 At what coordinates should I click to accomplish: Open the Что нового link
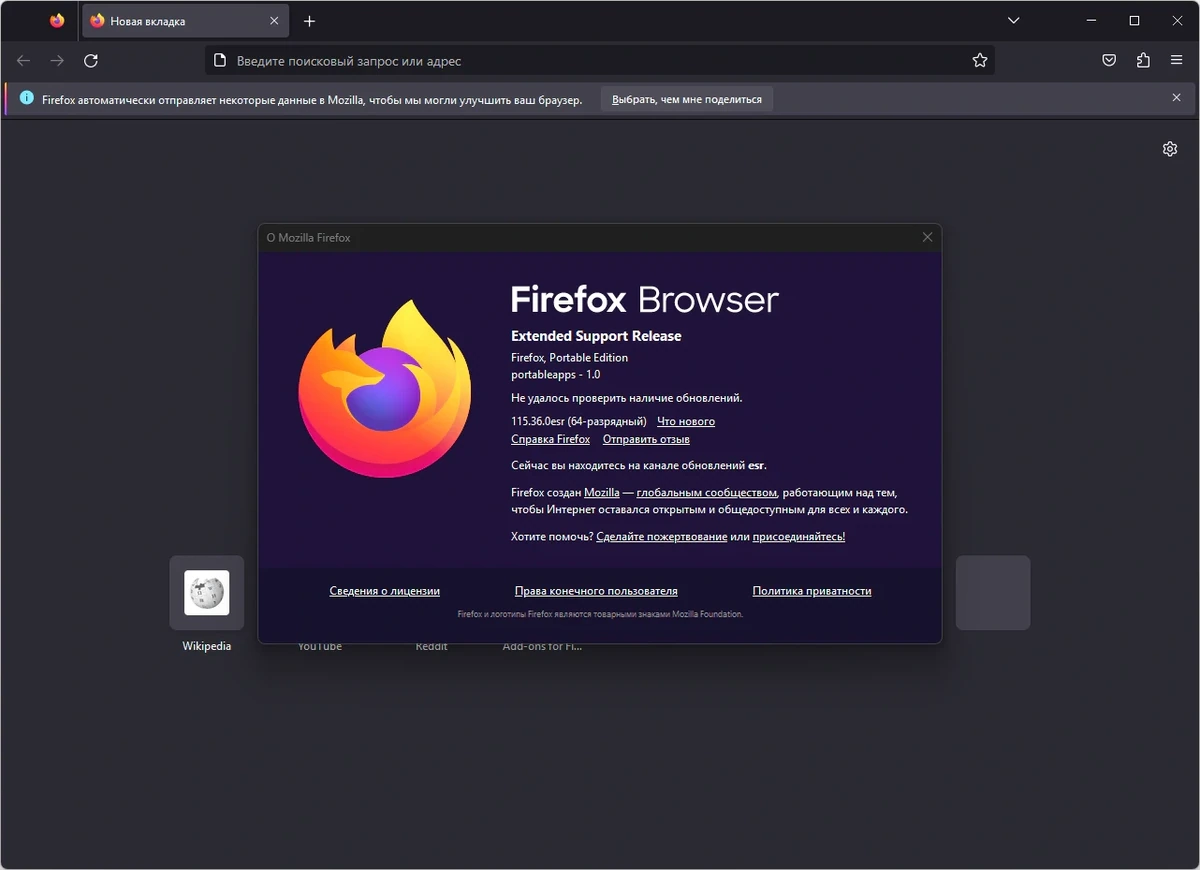click(686, 421)
